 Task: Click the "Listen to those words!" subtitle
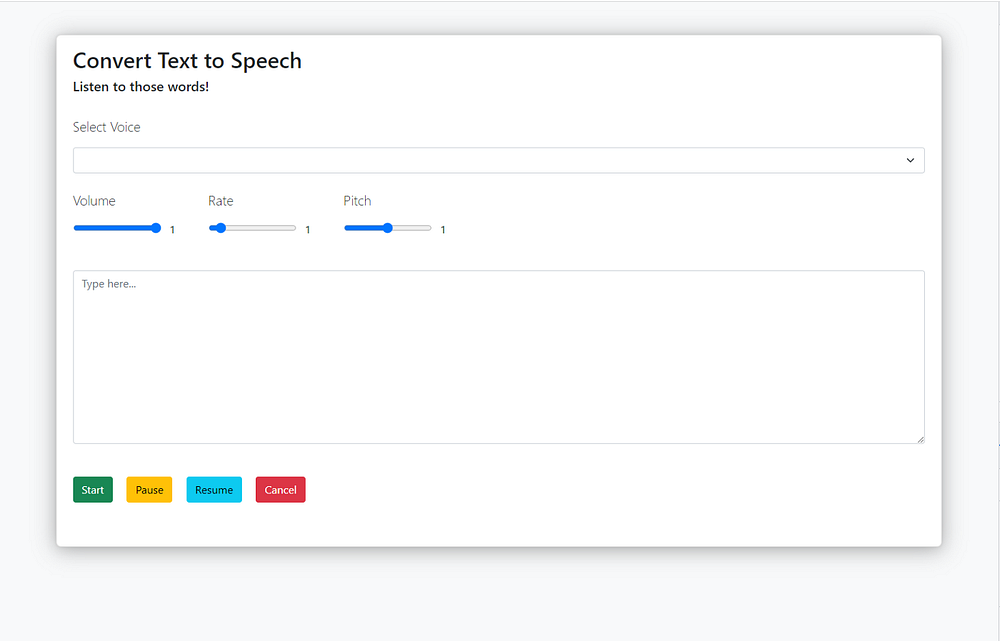(141, 87)
